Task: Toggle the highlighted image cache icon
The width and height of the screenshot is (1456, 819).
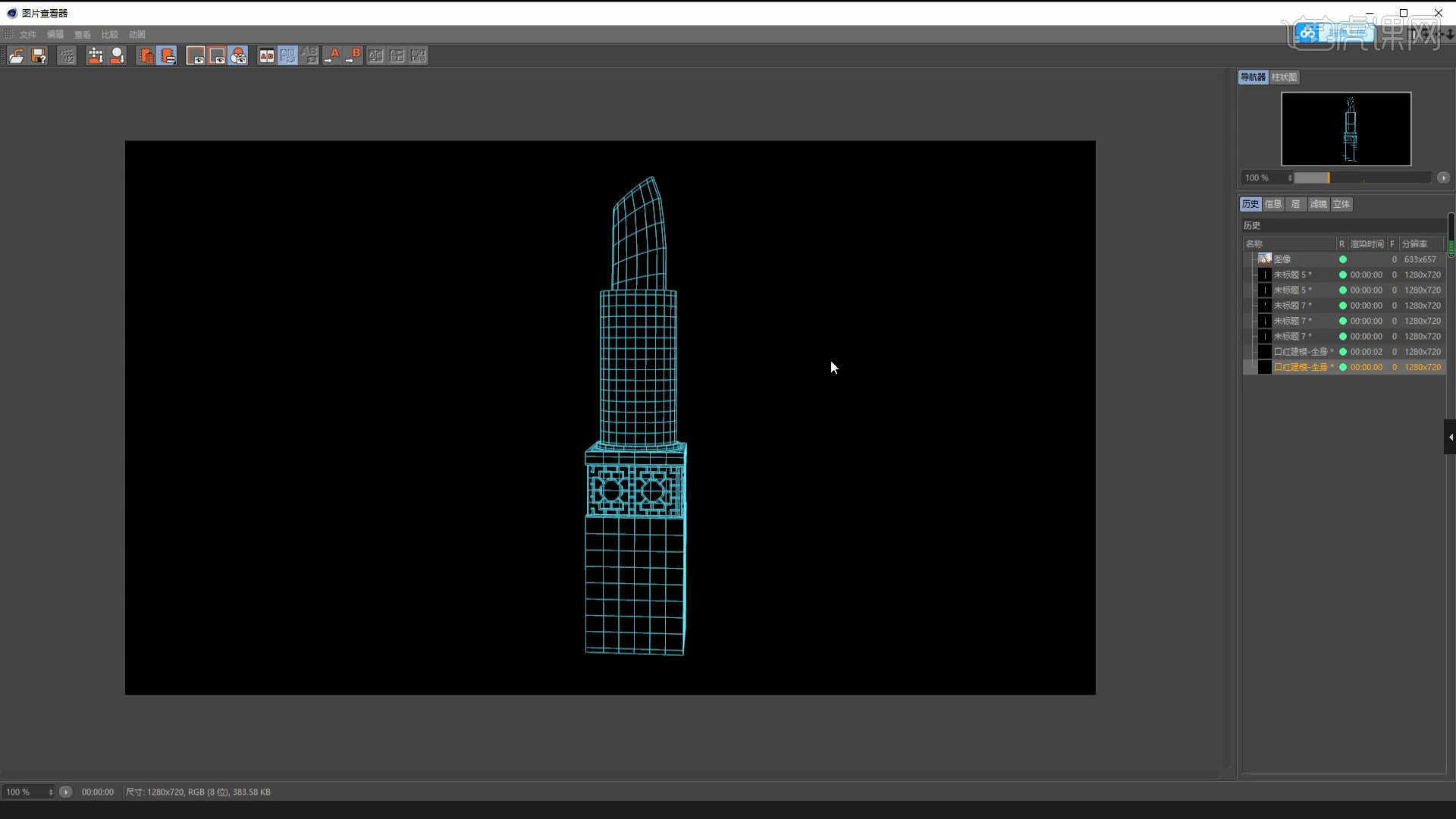Action: (x=168, y=55)
